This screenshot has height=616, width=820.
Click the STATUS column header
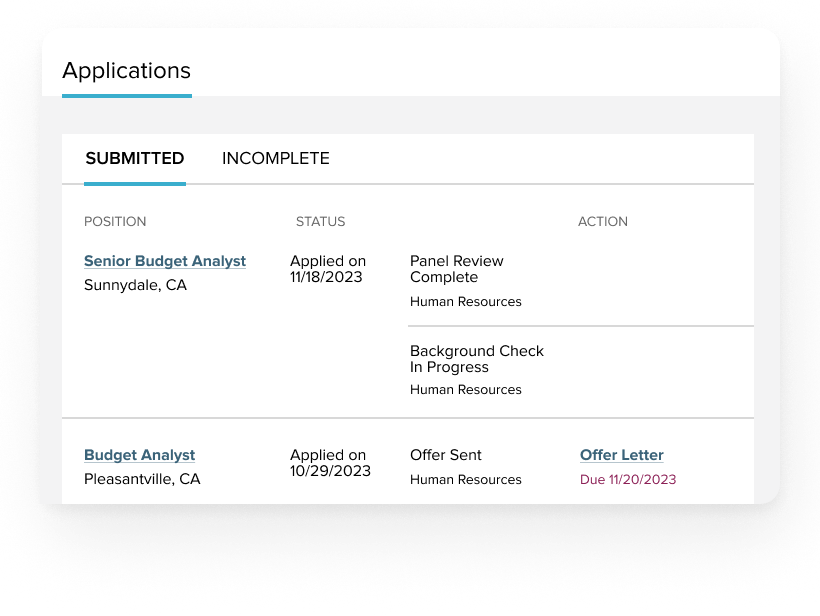320,221
